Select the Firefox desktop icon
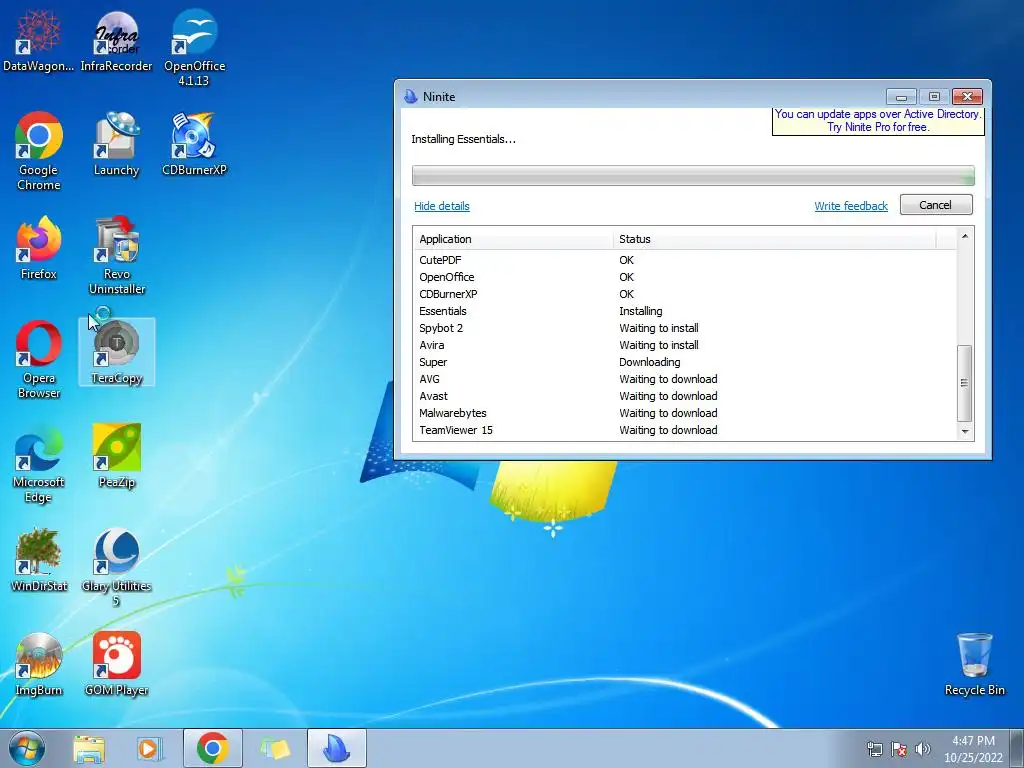The image size is (1024, 768). [39, 248]
